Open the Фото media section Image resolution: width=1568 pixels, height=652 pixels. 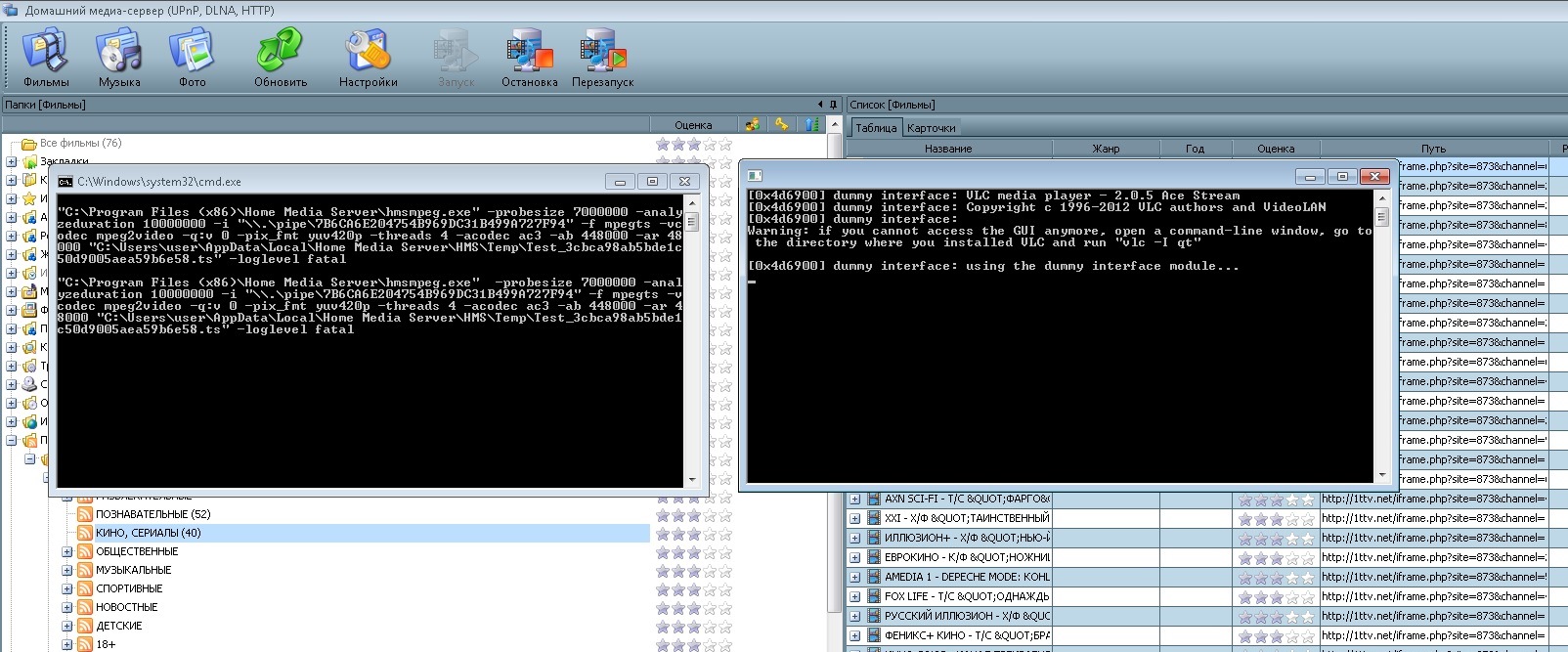tap(192, 57)
